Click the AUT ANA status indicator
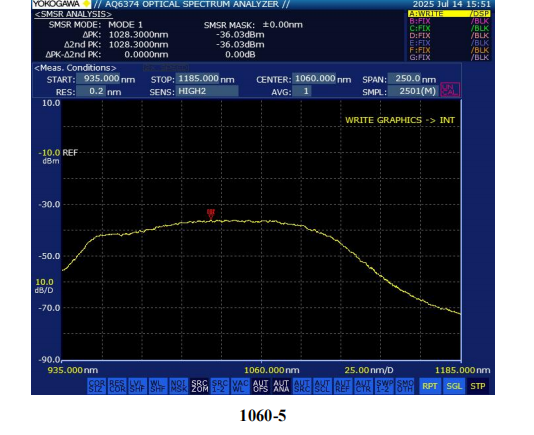534x435 pixels. point(281,386)
